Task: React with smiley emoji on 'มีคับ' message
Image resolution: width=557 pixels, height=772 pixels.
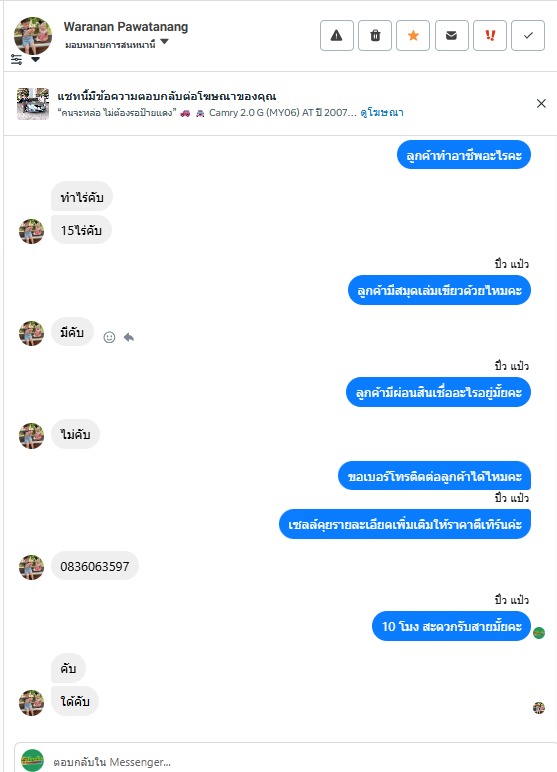Action: tap(109, 337)
